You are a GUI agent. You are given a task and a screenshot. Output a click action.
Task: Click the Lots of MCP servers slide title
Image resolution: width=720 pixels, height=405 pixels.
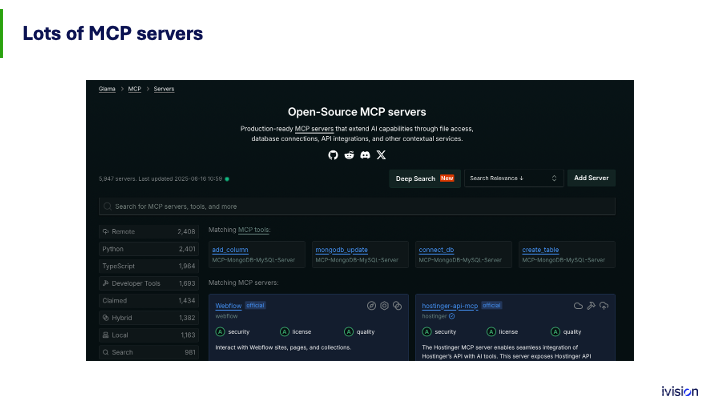point(113,34)
